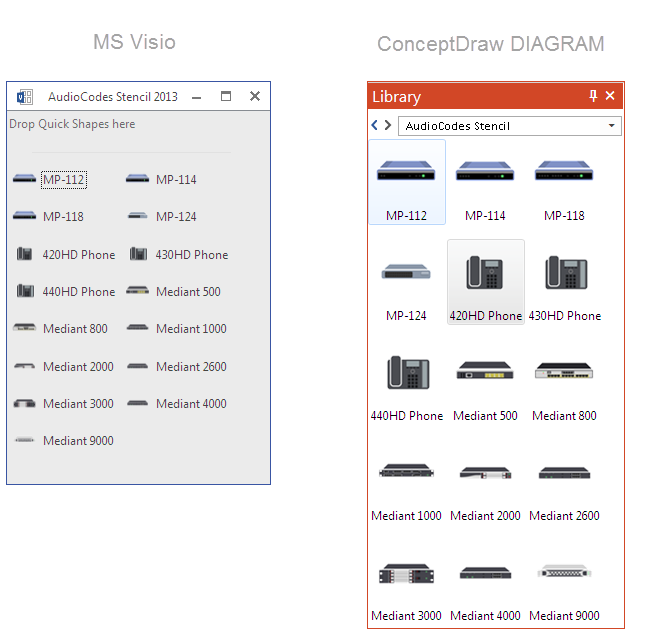Click the Visio stencil document icon
The image size is (647, 636).
coord(25,97)
